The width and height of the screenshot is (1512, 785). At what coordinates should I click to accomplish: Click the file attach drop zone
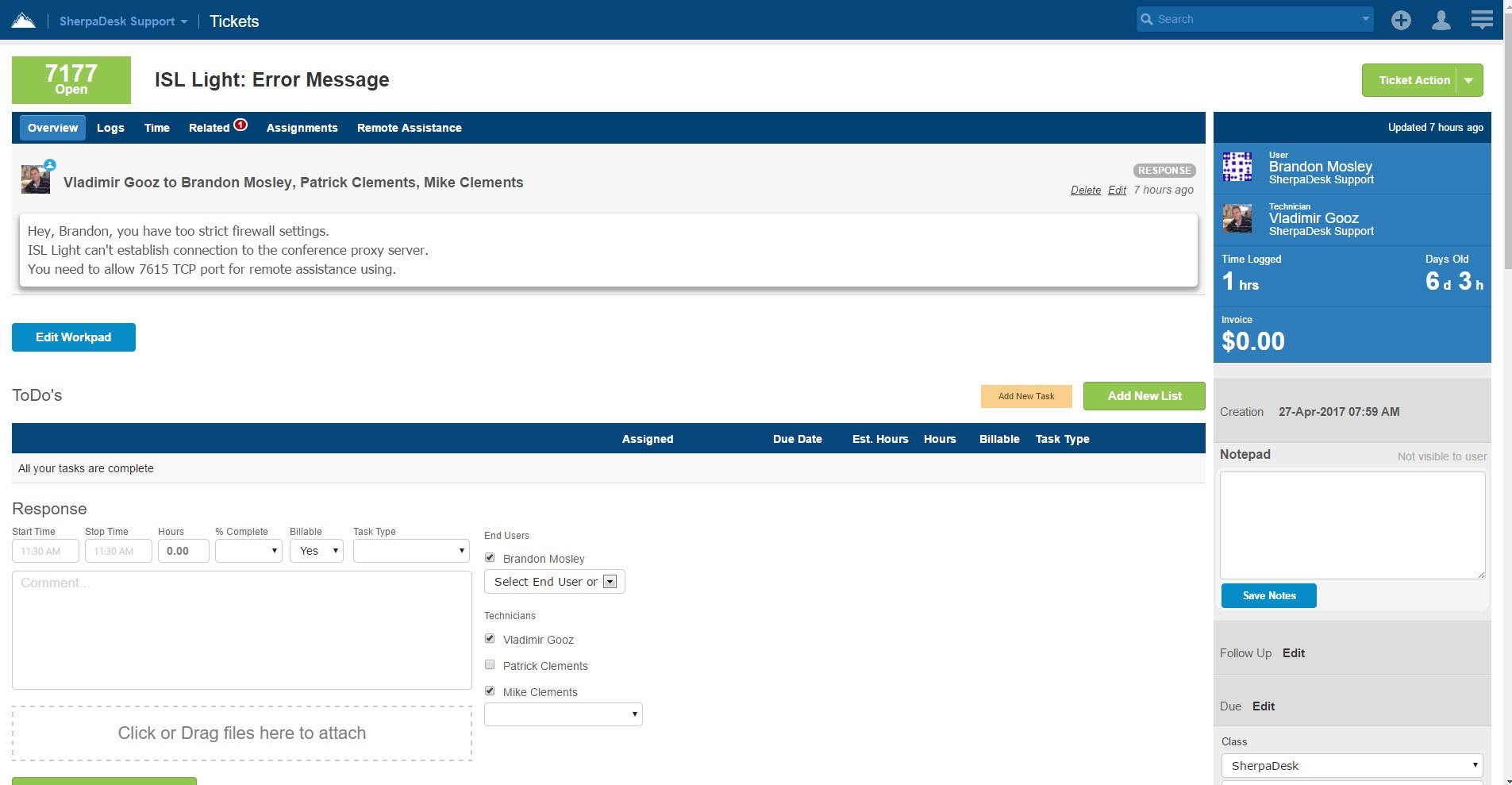point(242,733)
